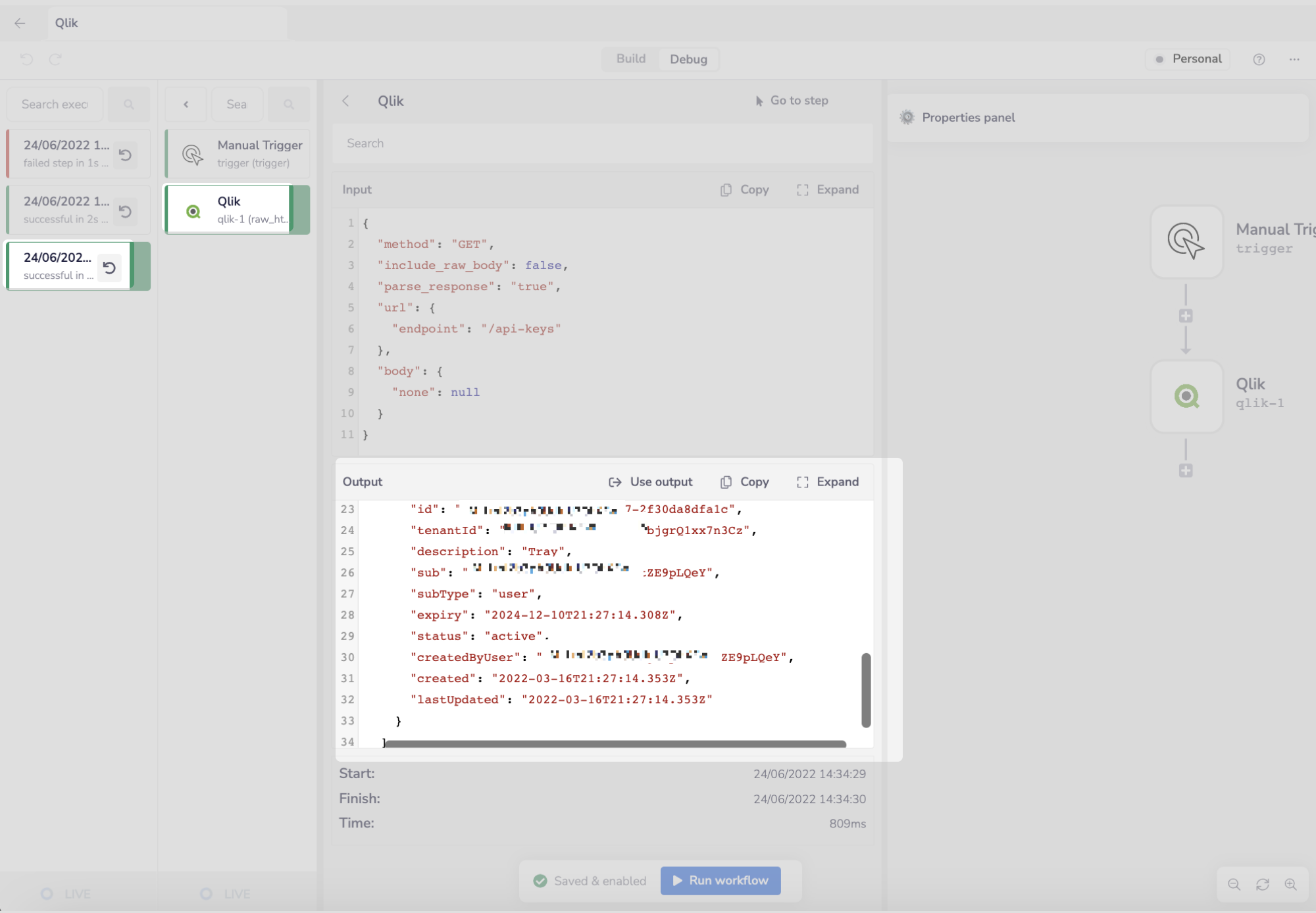Image resolution: width=1316 pixels, height=913 pixels.
Task: Collapse steps list with left chevron
Action: click(186, 104)
